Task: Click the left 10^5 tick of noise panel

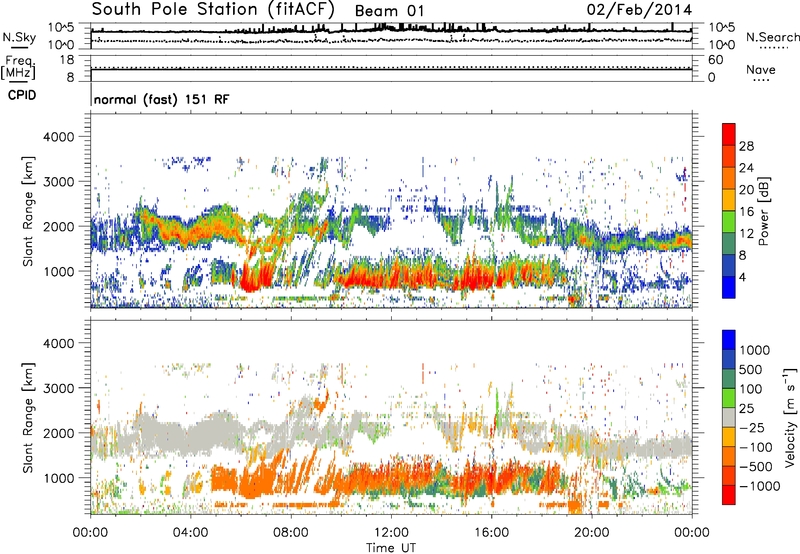Action: [61, 28]
